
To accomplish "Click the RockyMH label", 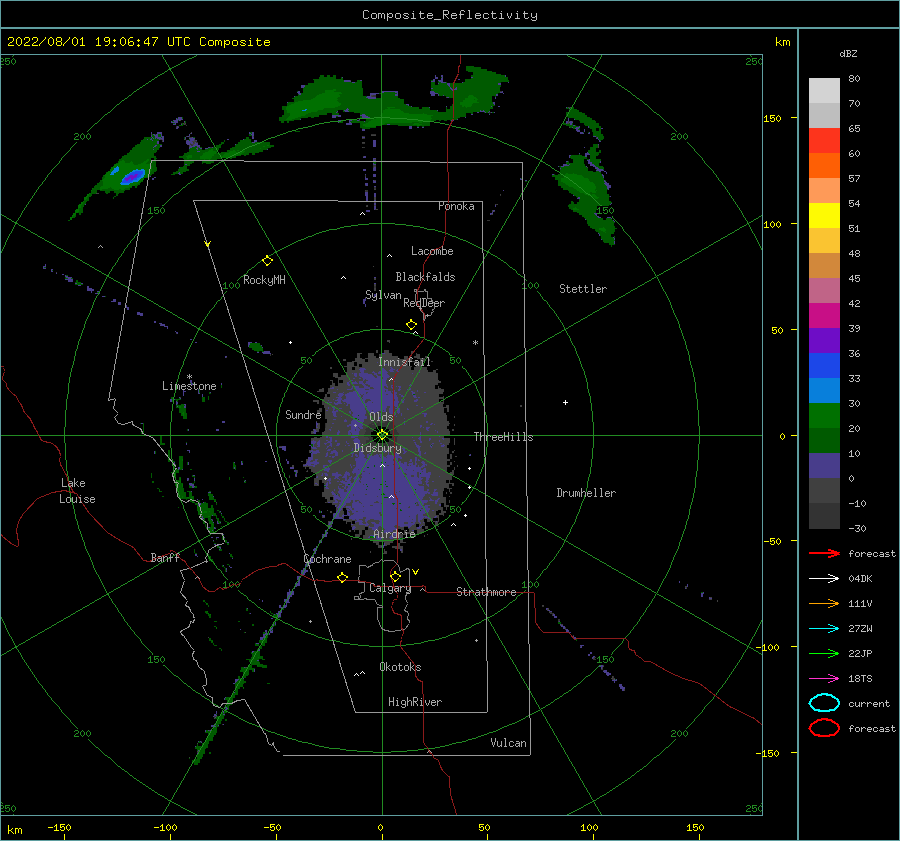I will point(264,280).
